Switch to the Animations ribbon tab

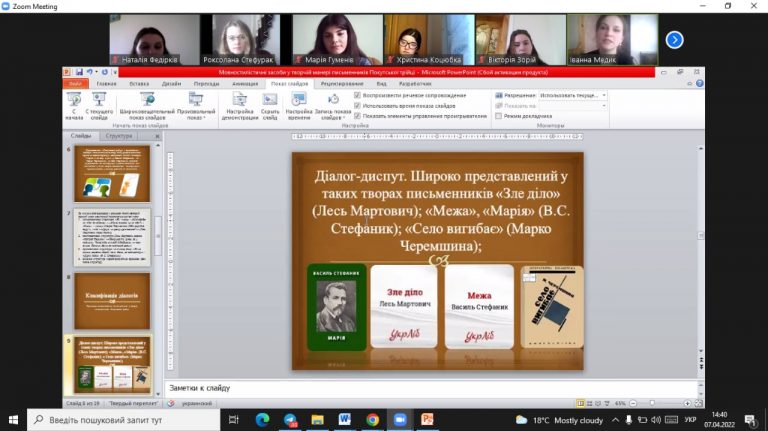click(245, 84)
